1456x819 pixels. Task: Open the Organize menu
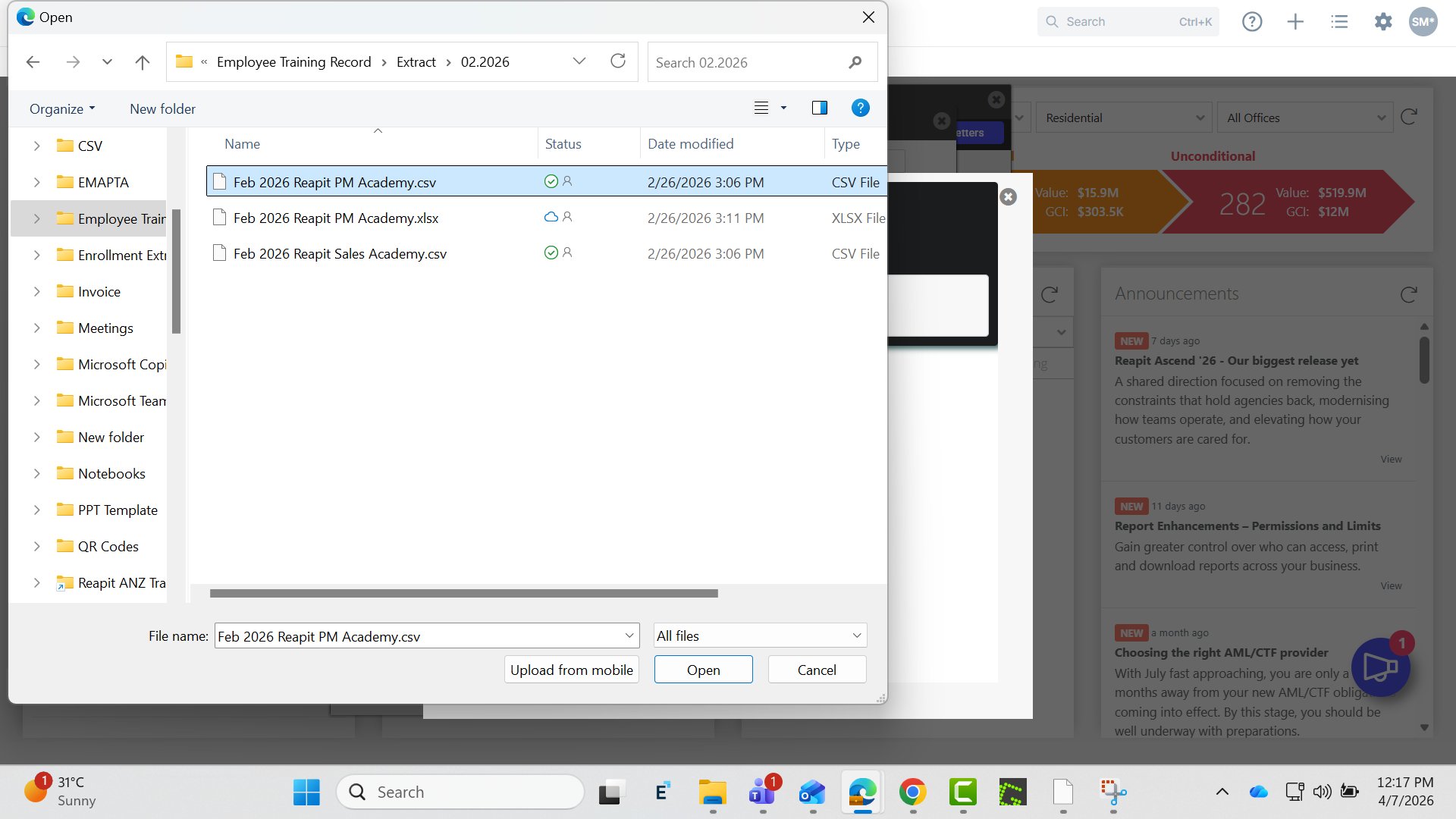point(62,108)
